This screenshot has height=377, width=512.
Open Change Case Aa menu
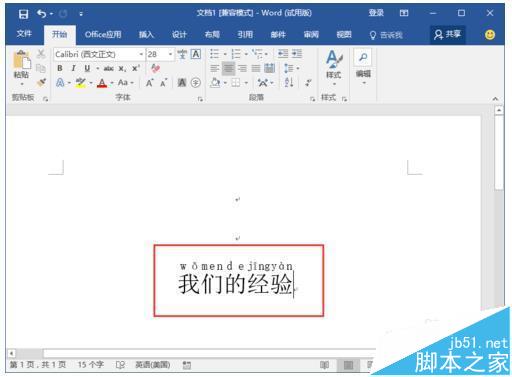point(126,82)
